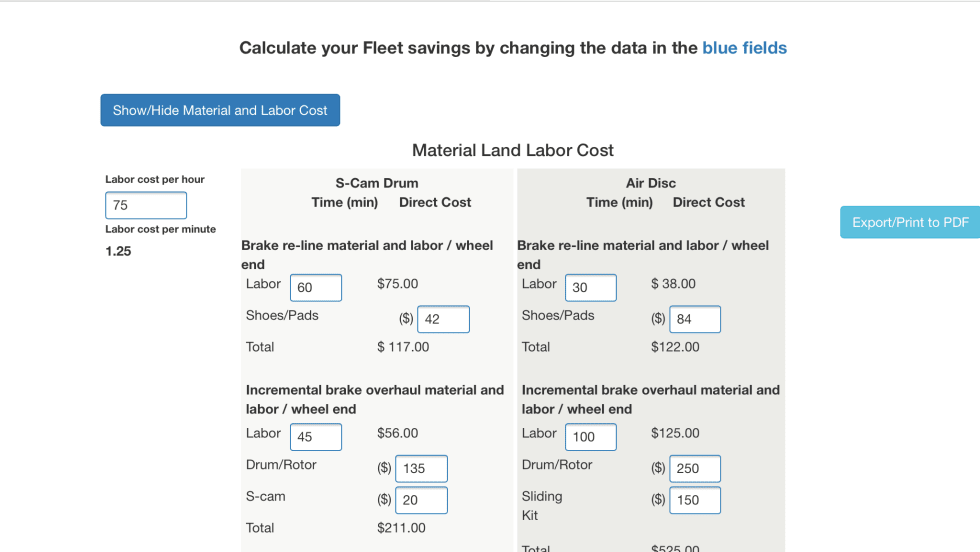Click the Air Disc re-line Labor time field
The height and width of the screenshot is (552, 980).
[x=591, y=288]
